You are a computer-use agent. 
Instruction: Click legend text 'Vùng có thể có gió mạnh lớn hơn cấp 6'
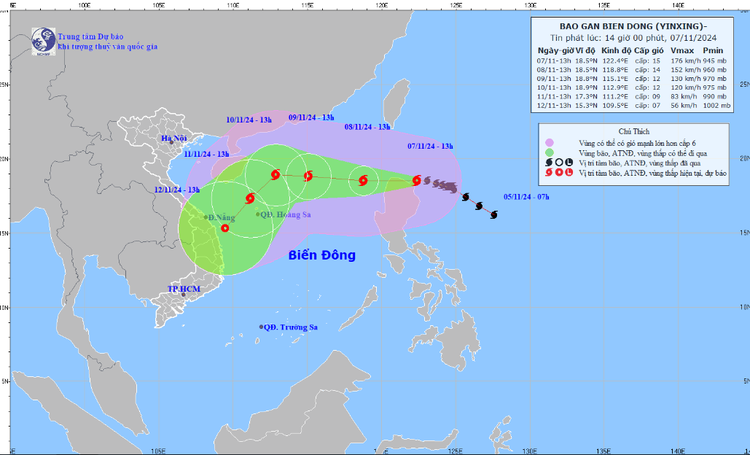click(637, 143)
